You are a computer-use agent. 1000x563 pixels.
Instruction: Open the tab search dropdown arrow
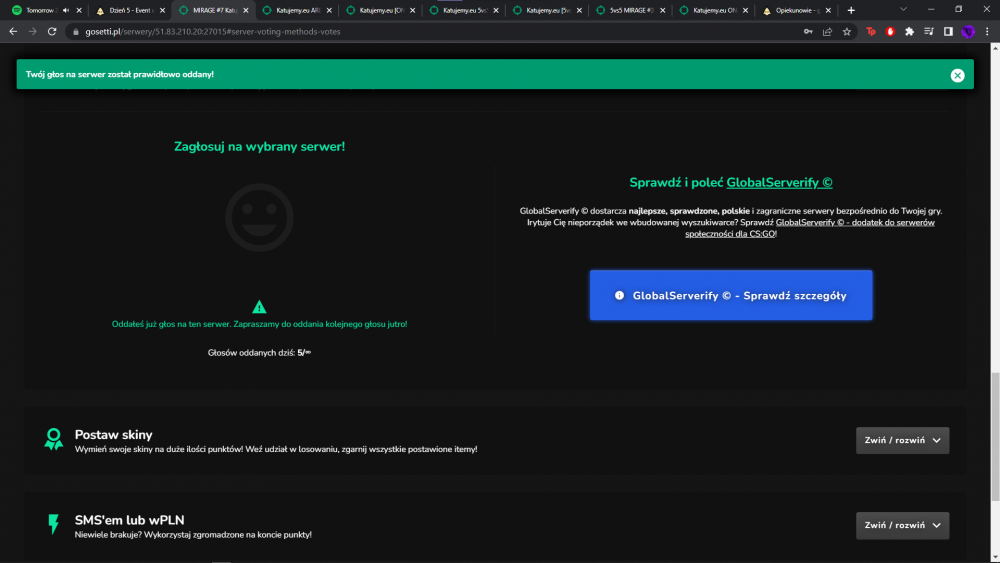point(903,10)
